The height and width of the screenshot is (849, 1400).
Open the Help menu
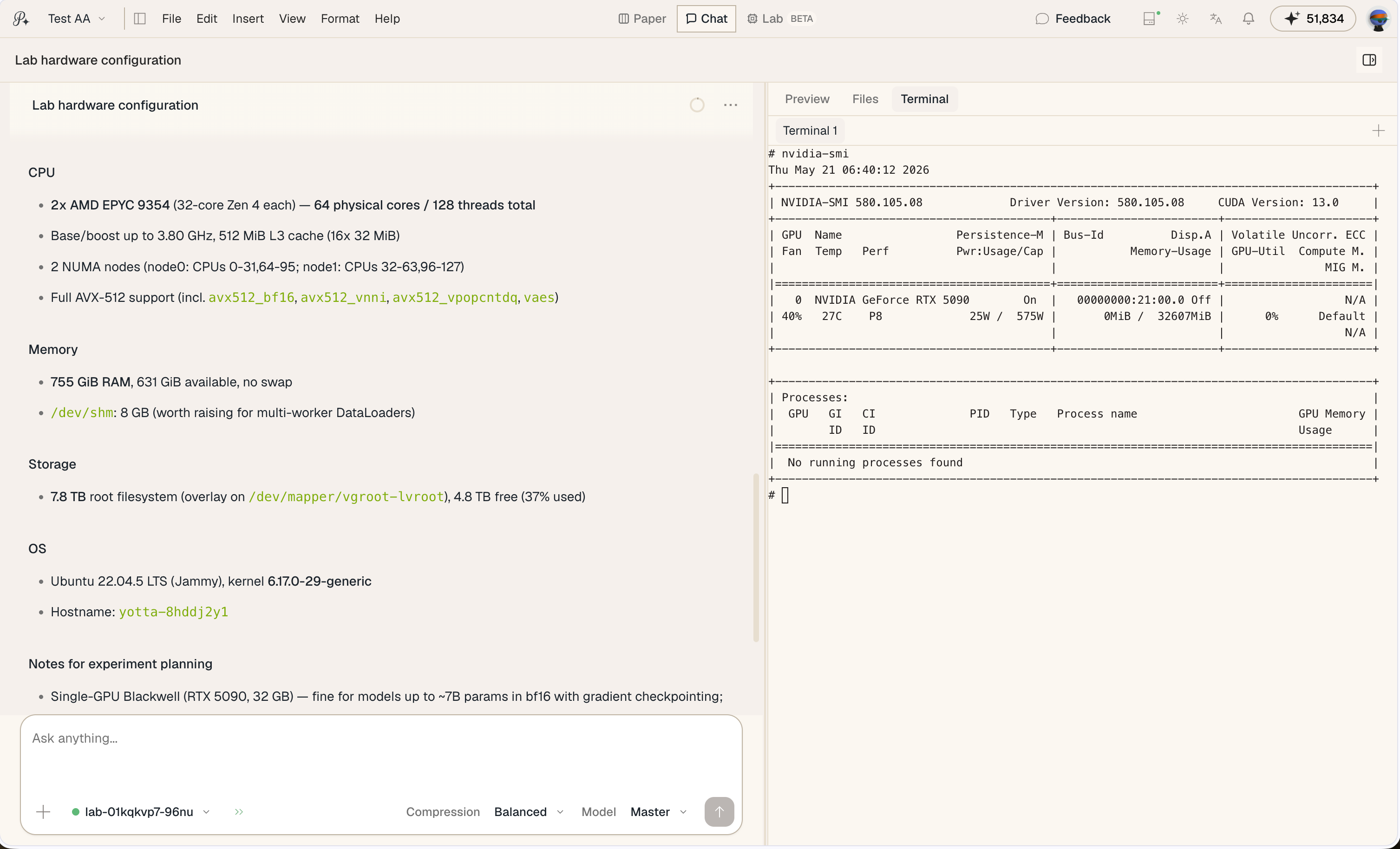coord(387,19)
